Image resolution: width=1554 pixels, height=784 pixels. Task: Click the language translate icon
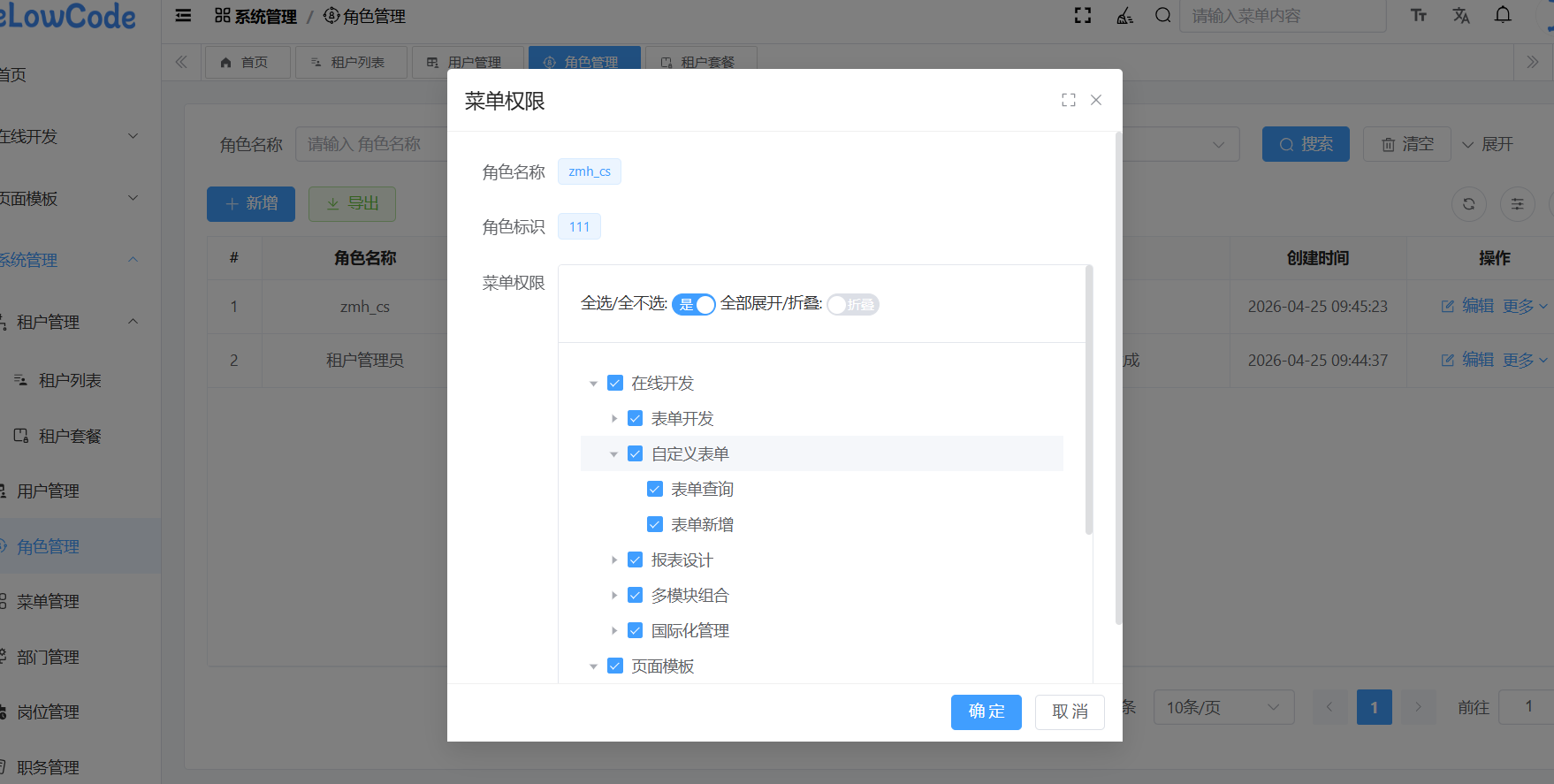click(1461, 16)
